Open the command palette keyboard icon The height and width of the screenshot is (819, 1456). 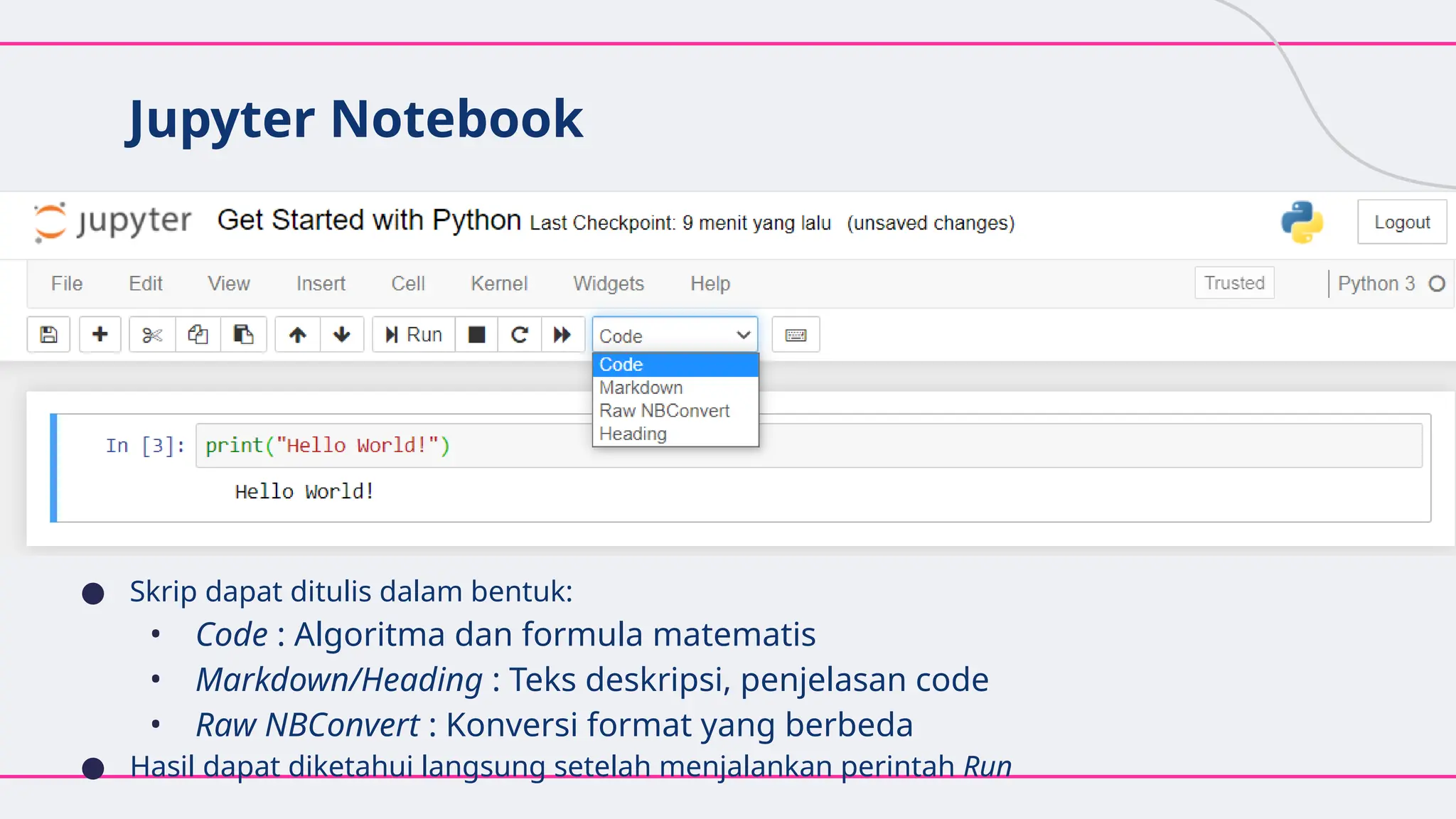[x=796, y=334]
